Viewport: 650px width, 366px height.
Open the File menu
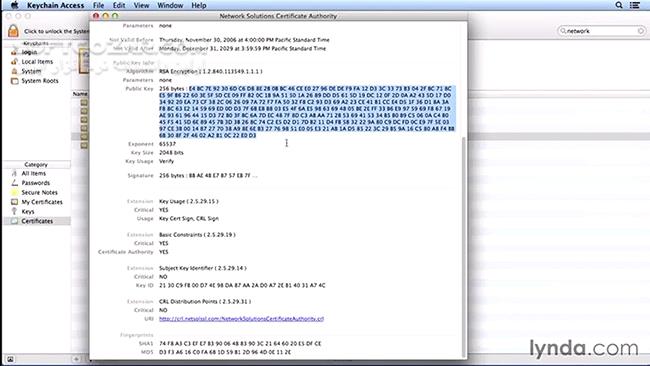tap(98, 5)
